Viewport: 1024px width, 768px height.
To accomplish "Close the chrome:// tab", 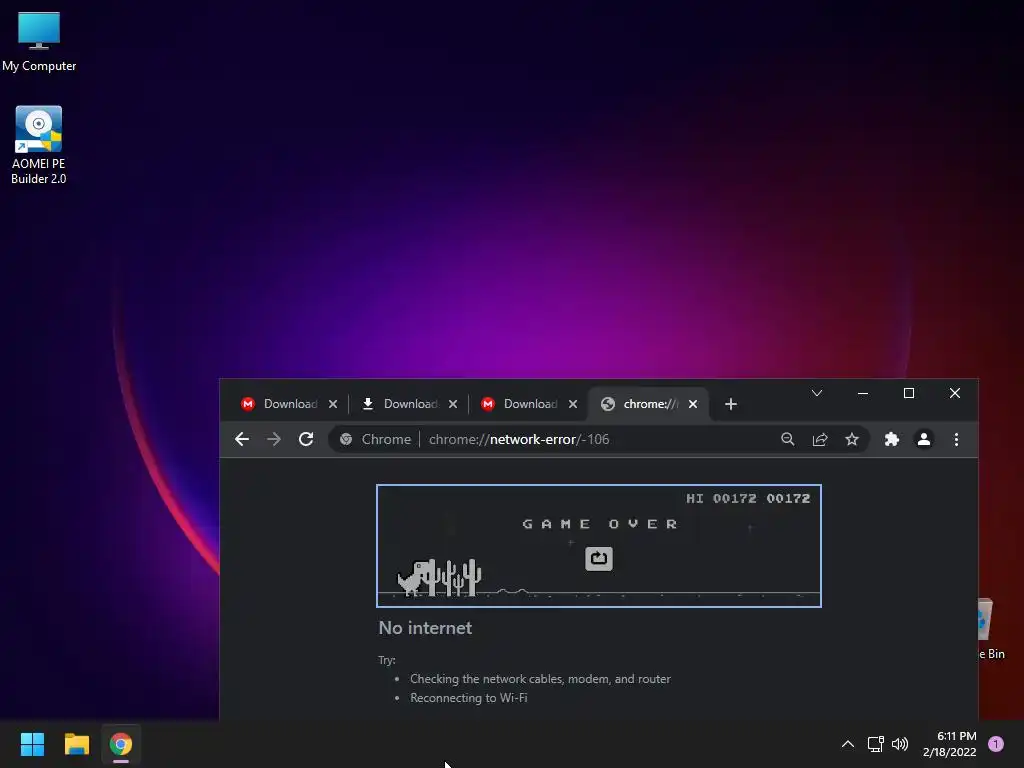I will pyautogui.click(x=693, y=404).
